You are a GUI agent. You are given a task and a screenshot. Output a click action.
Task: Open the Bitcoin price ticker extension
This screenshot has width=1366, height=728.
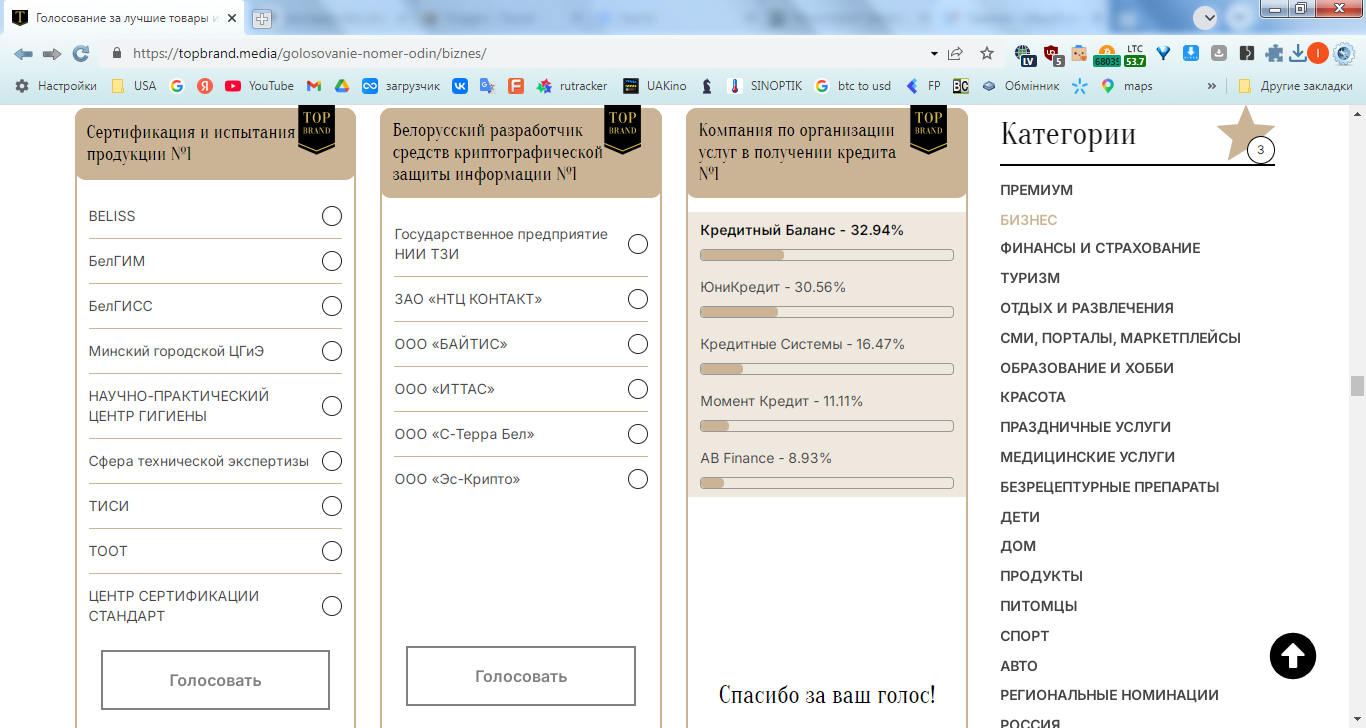[x=1106, y=55]
